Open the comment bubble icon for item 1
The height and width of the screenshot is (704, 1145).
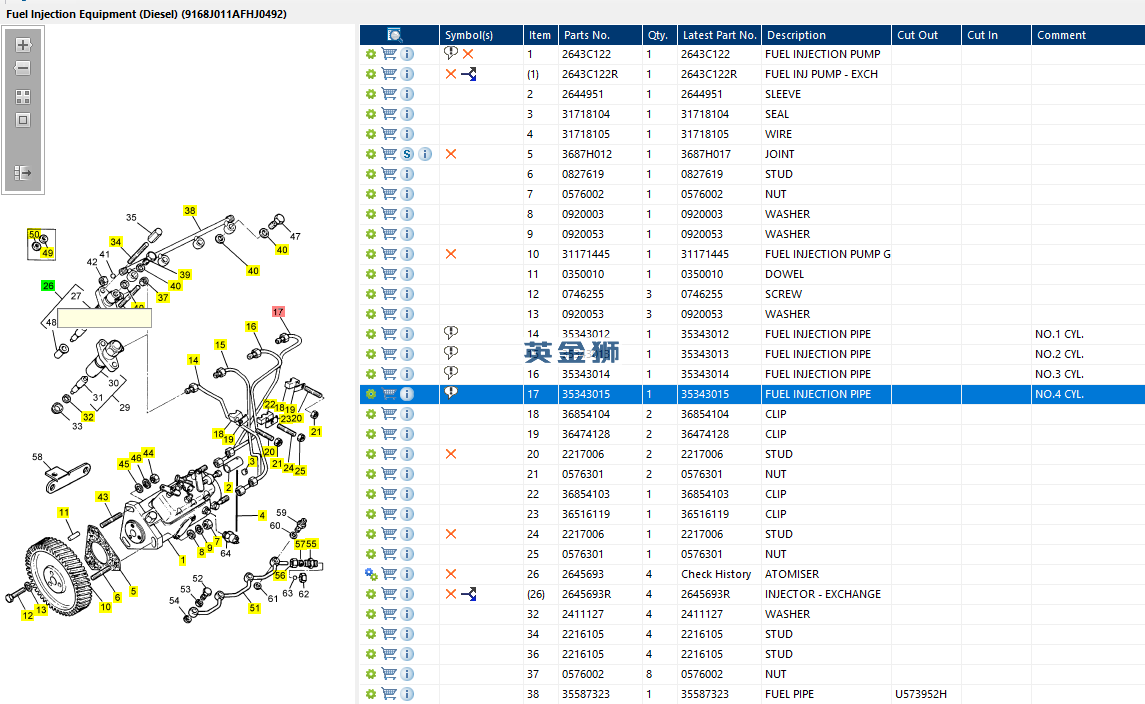pyautogui.click(x=451, y=53)
